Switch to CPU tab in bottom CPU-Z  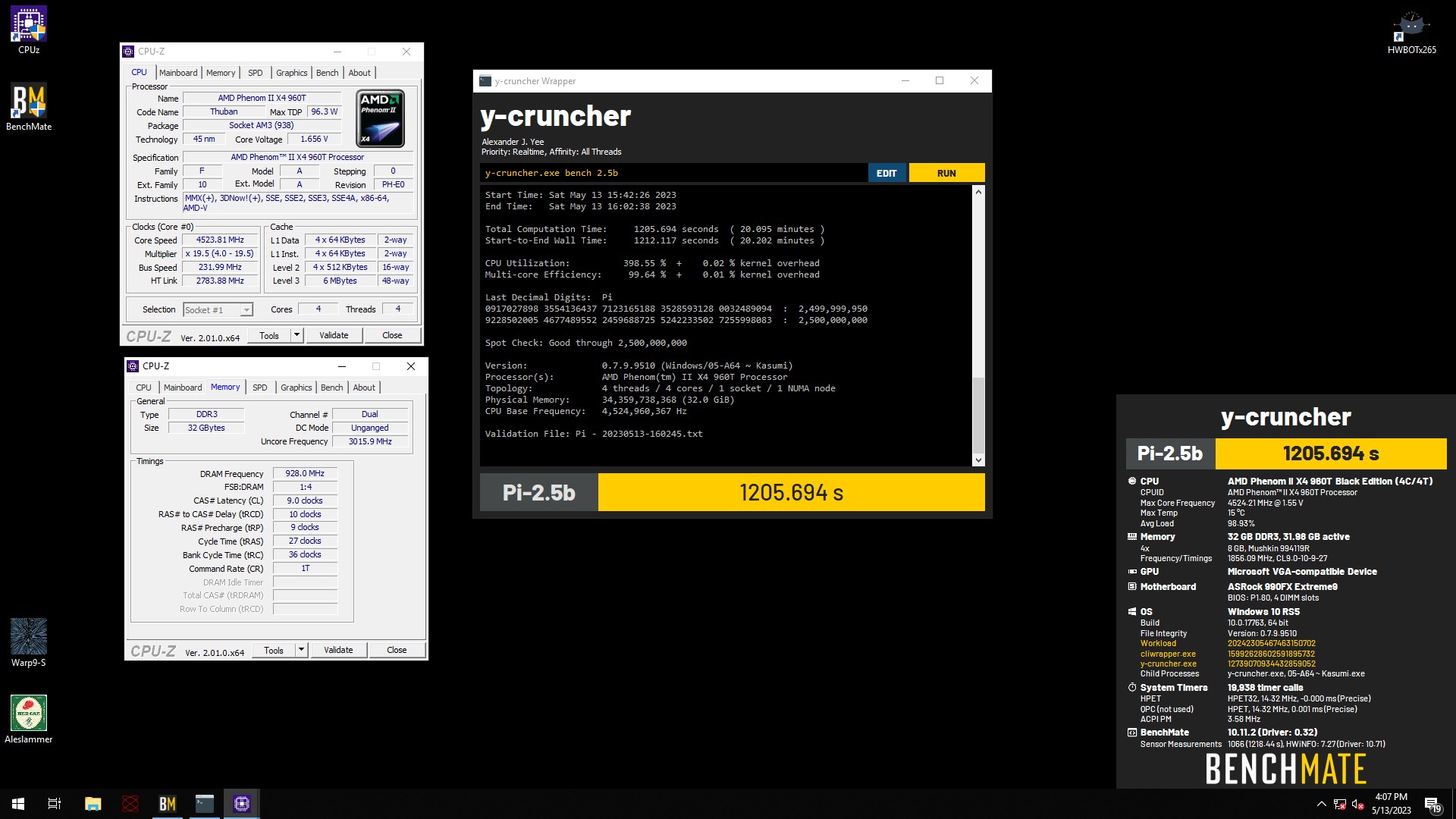coord(144,388)
